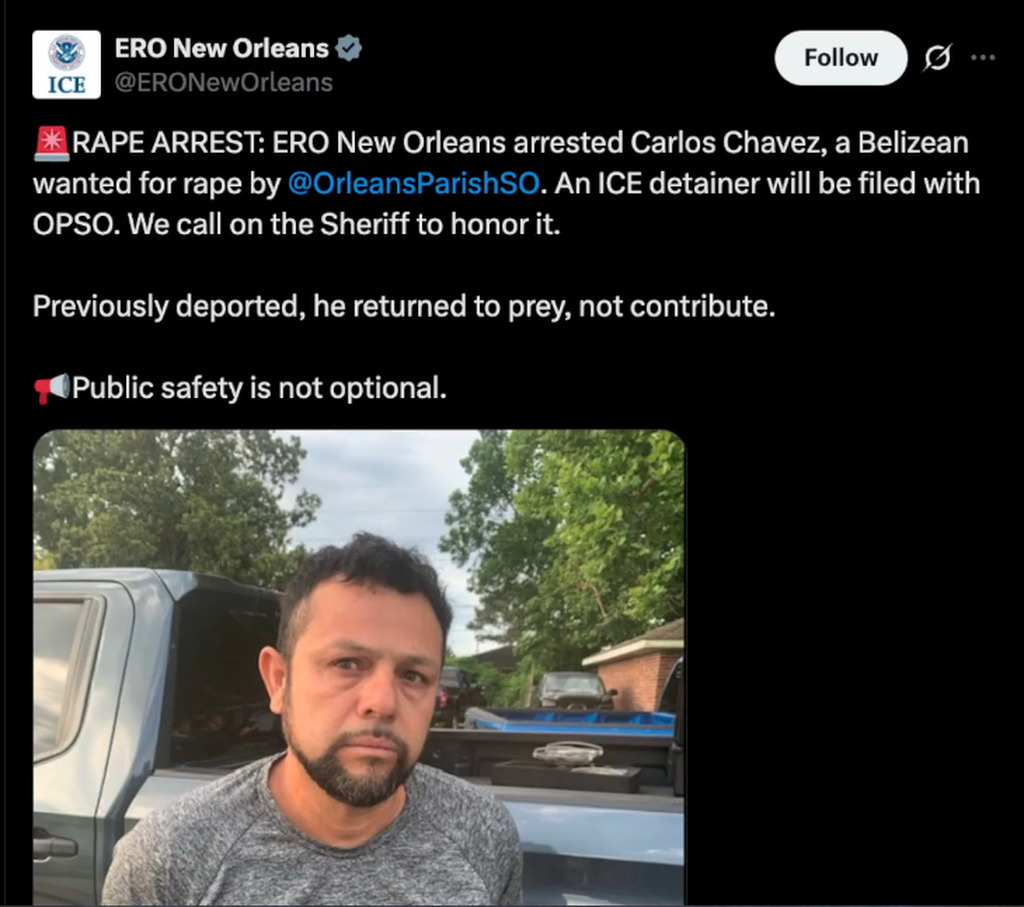Click the blue verified badge

349,48
